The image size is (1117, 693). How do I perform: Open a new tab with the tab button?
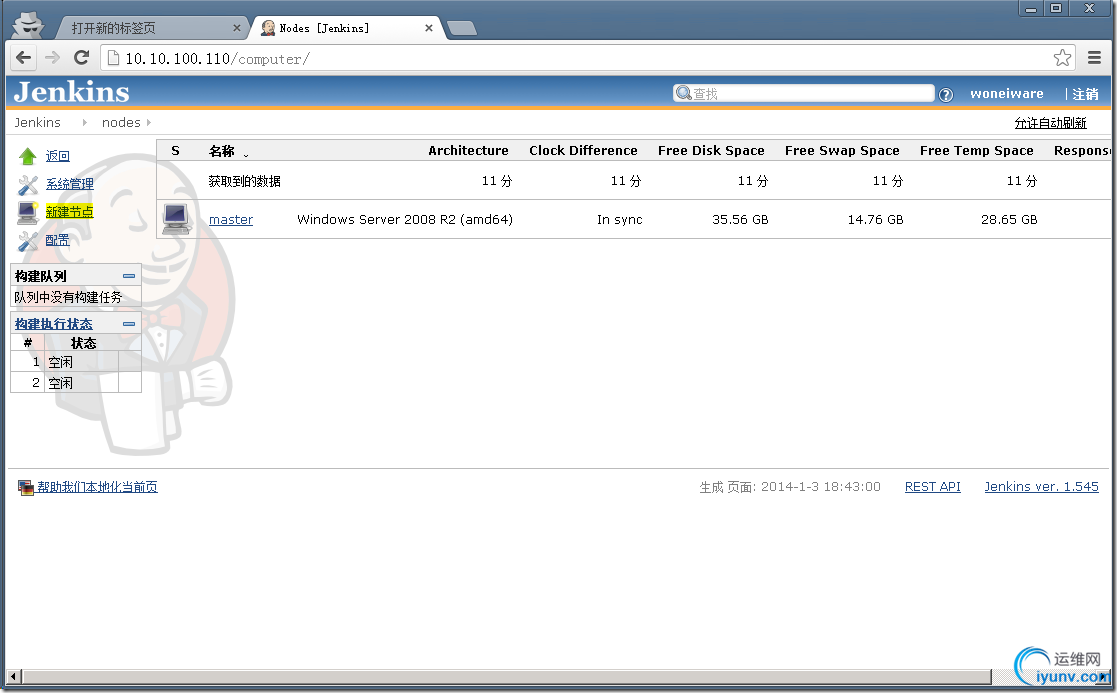[462, 28]
